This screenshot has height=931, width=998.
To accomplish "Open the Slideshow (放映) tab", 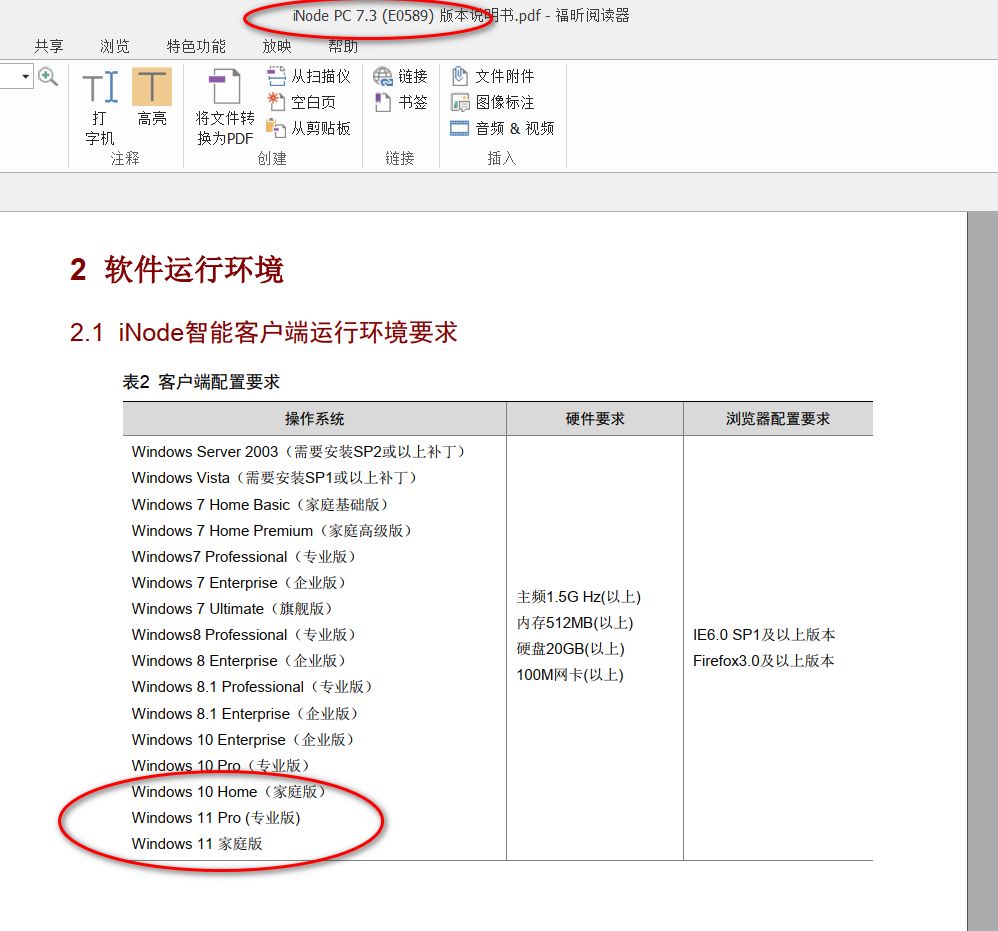I will tap(277, 46).
